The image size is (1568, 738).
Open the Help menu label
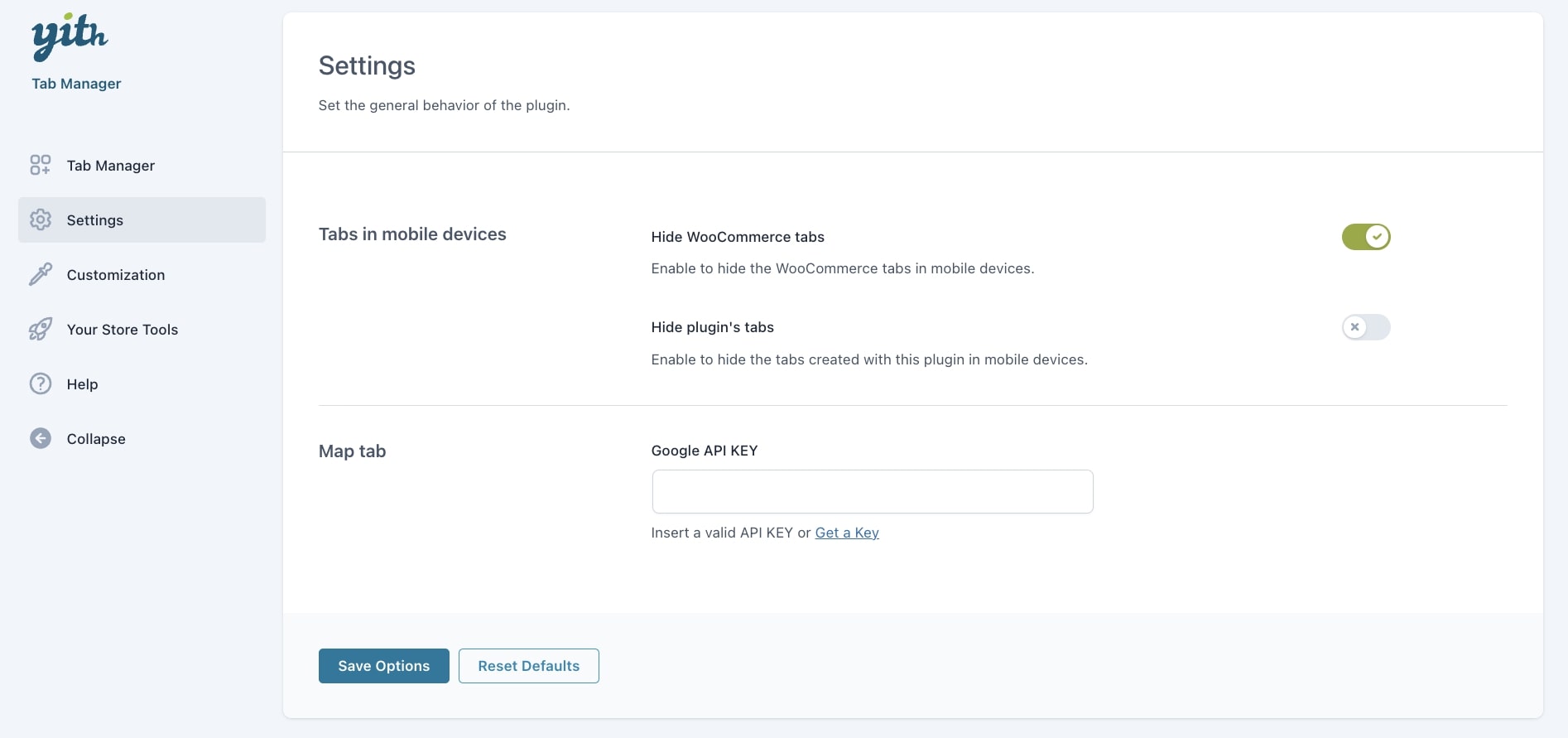83,384
